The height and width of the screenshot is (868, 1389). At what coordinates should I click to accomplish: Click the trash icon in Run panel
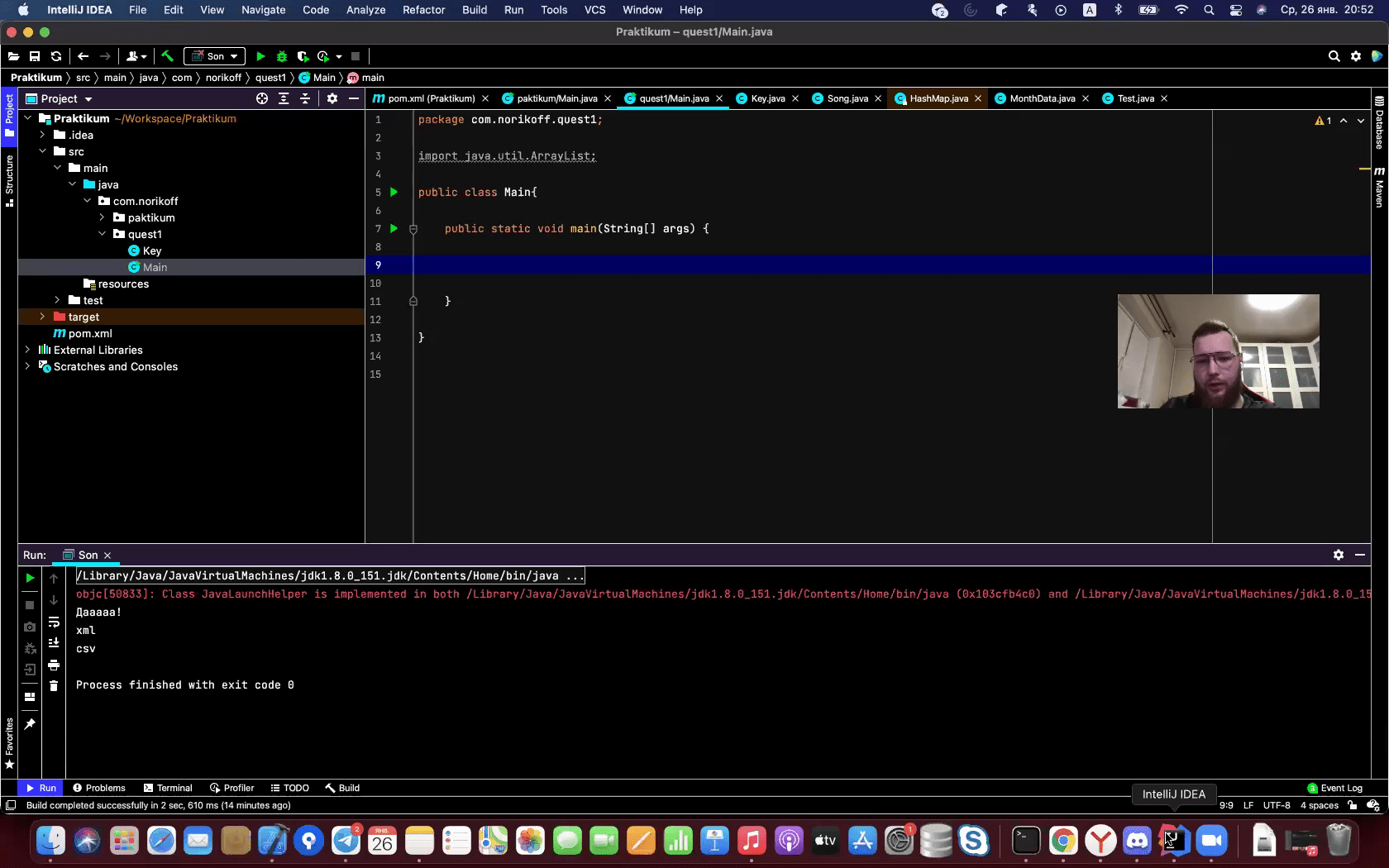click(54, 686)
